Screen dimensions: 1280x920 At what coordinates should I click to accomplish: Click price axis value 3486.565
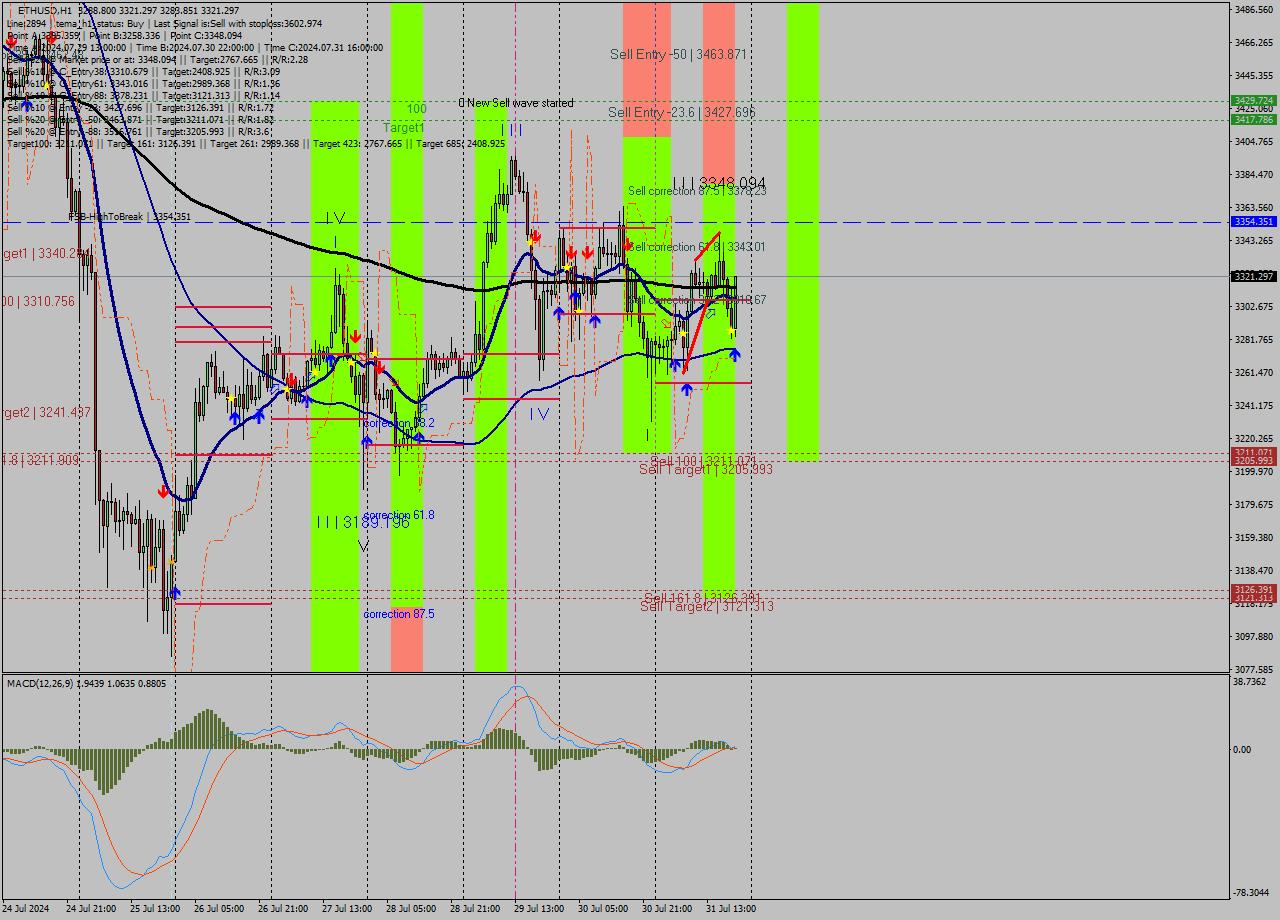click(x=1254, y=9)
